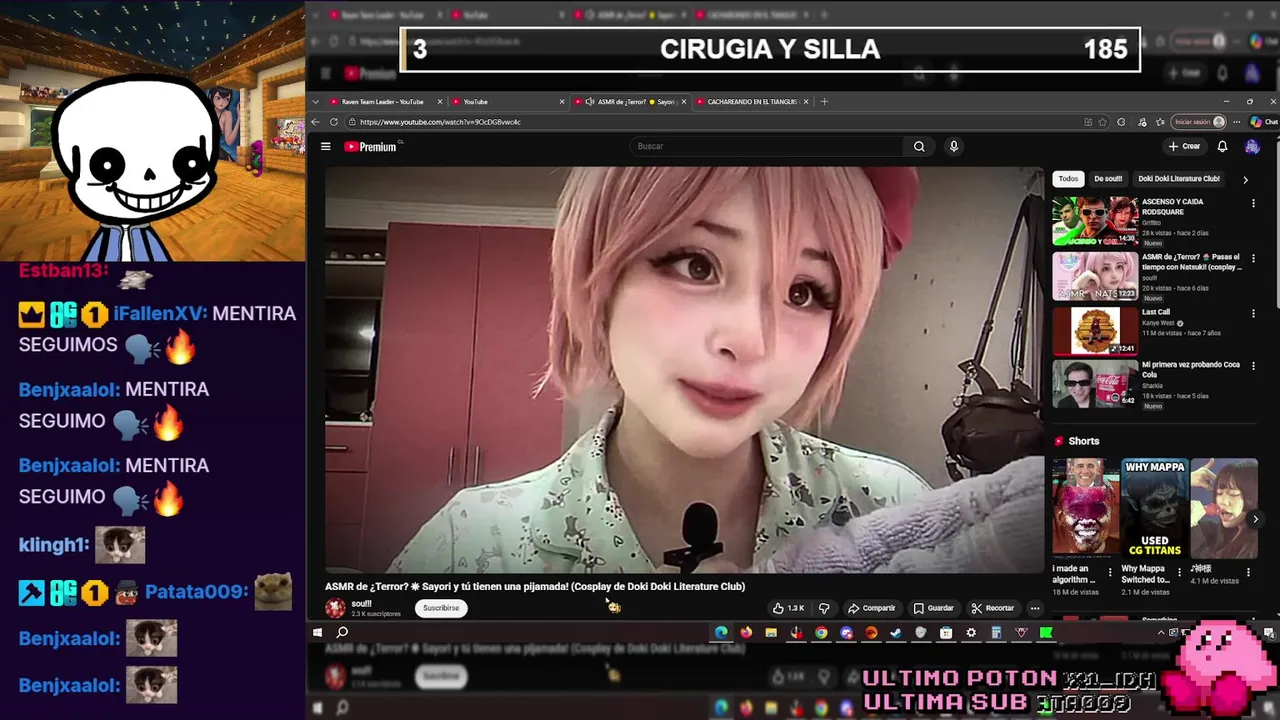Go back in the browser
Screen dimensions: 1280x720
[316, 122]
